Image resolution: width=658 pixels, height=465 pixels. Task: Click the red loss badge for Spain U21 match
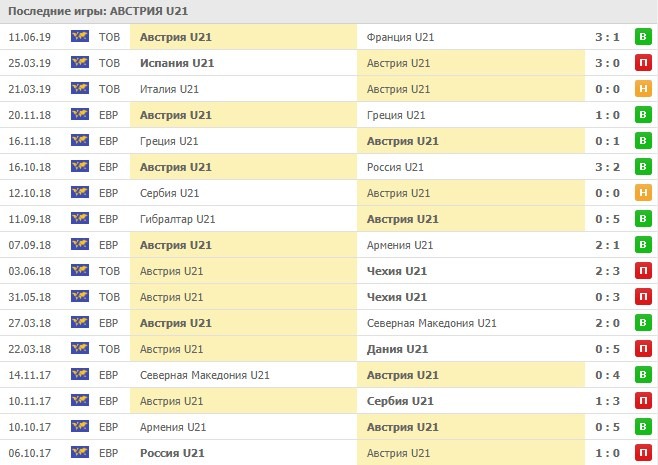(x=643, y=63)
